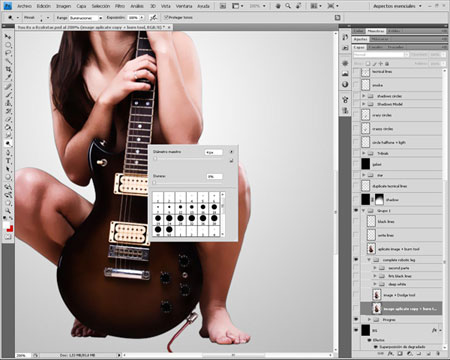
Task: Select the Brush tool in the toolbox
Action: pos(8,95)
